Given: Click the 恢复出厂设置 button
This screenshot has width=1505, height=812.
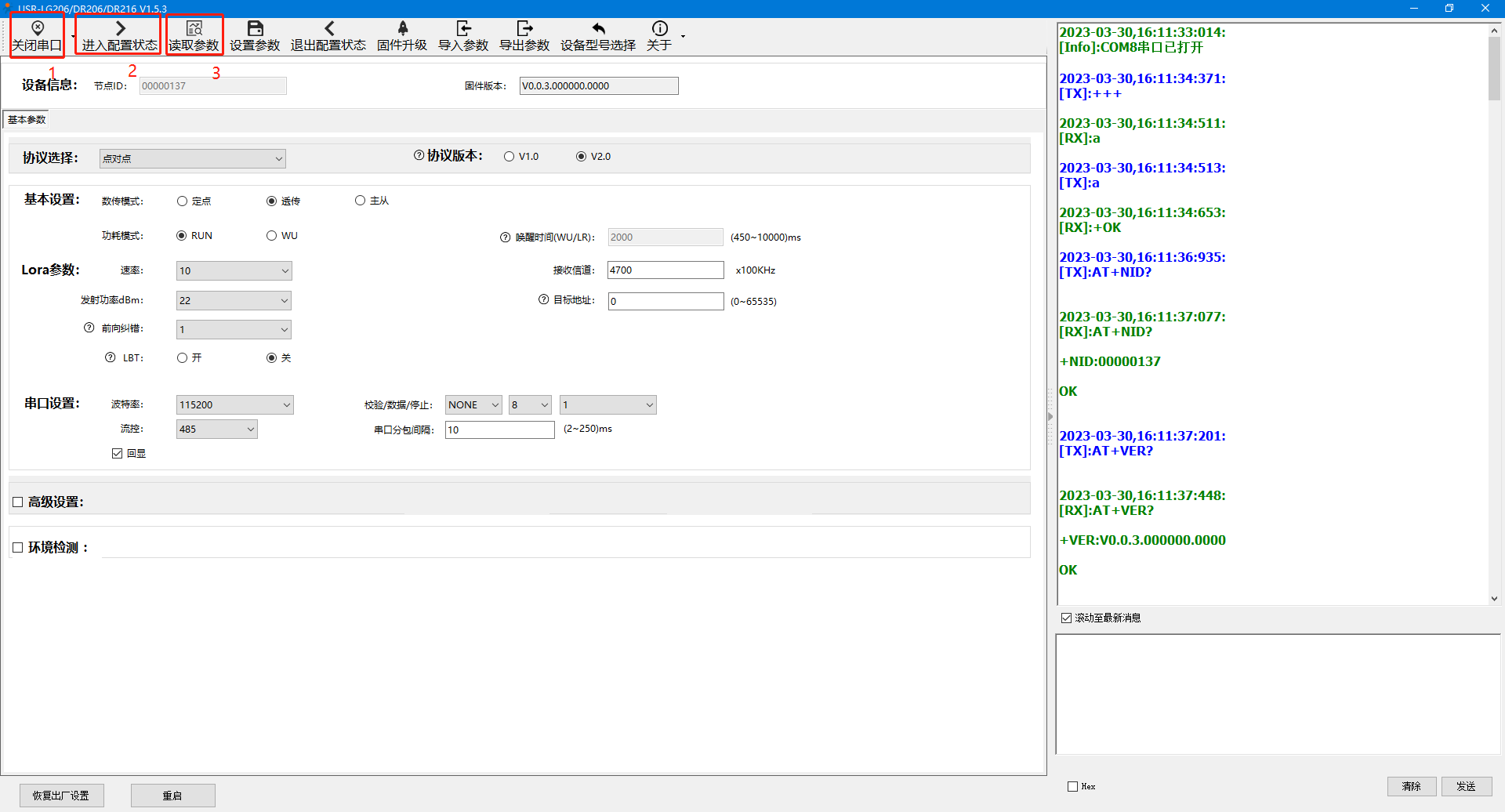Looking at the screenshot, I should (61, 796).
